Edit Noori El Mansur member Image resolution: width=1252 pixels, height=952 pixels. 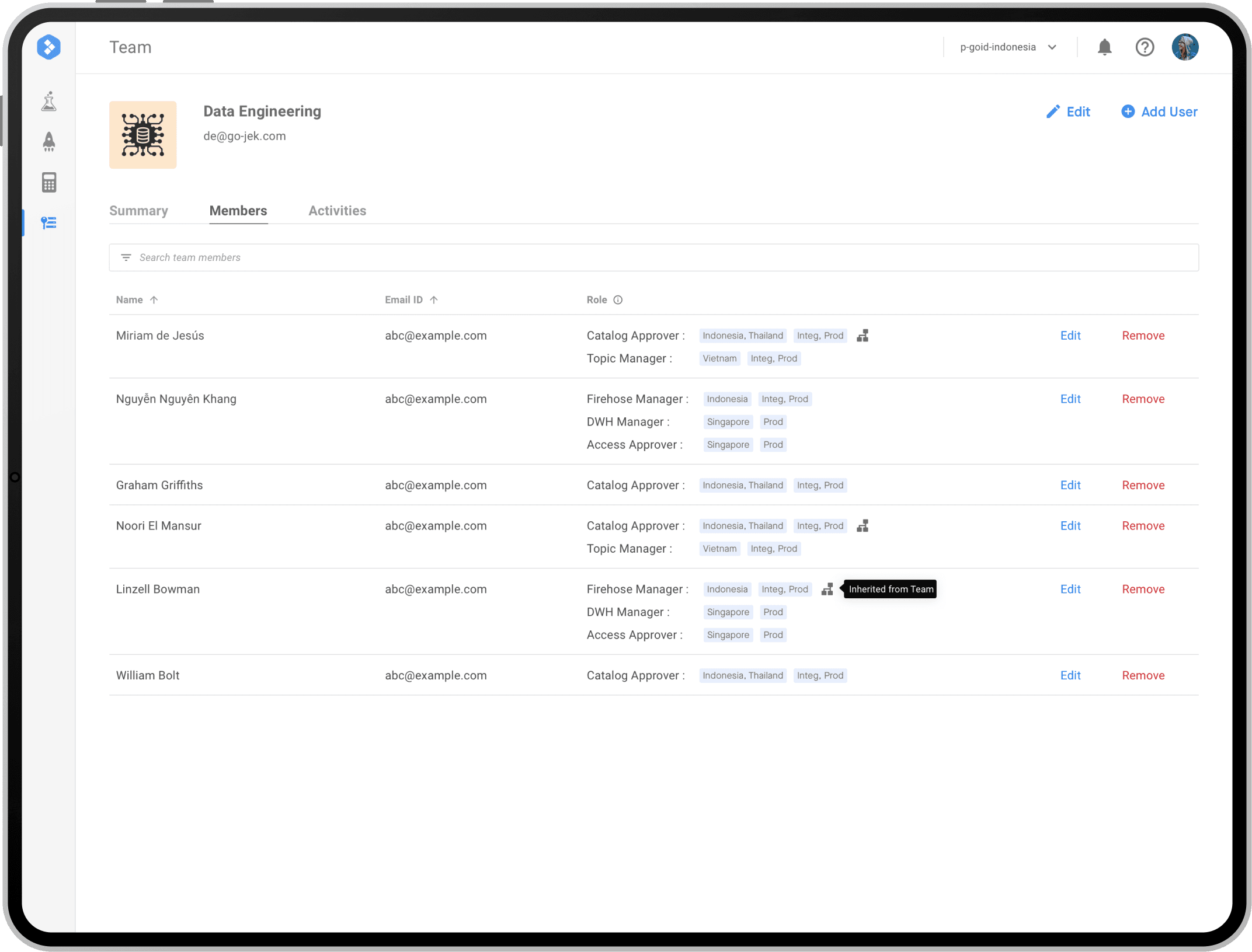pyautogui.click(x=1070, y=526)
